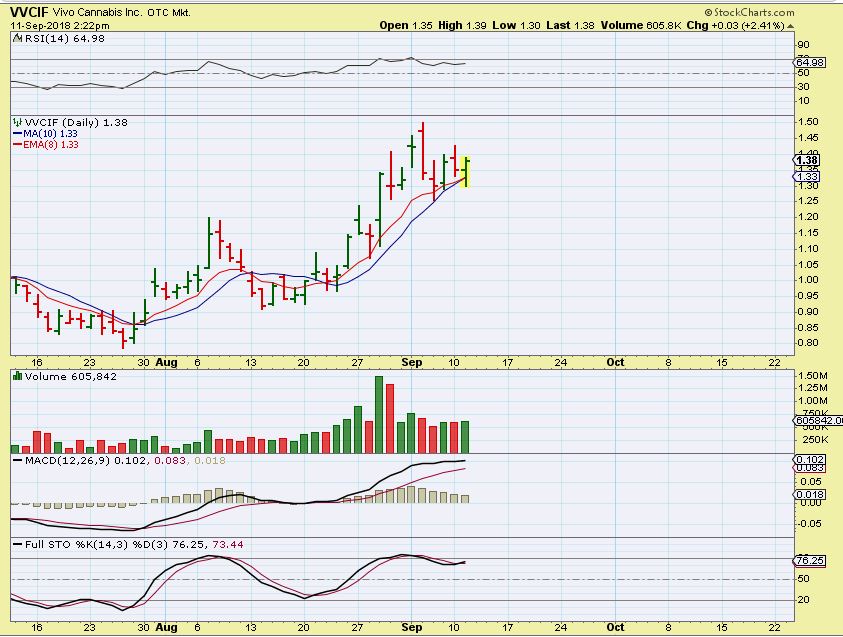Click the 90 label on RSI axis
The height and width of the screenshot is (637, 843).
tap(804, 45)
